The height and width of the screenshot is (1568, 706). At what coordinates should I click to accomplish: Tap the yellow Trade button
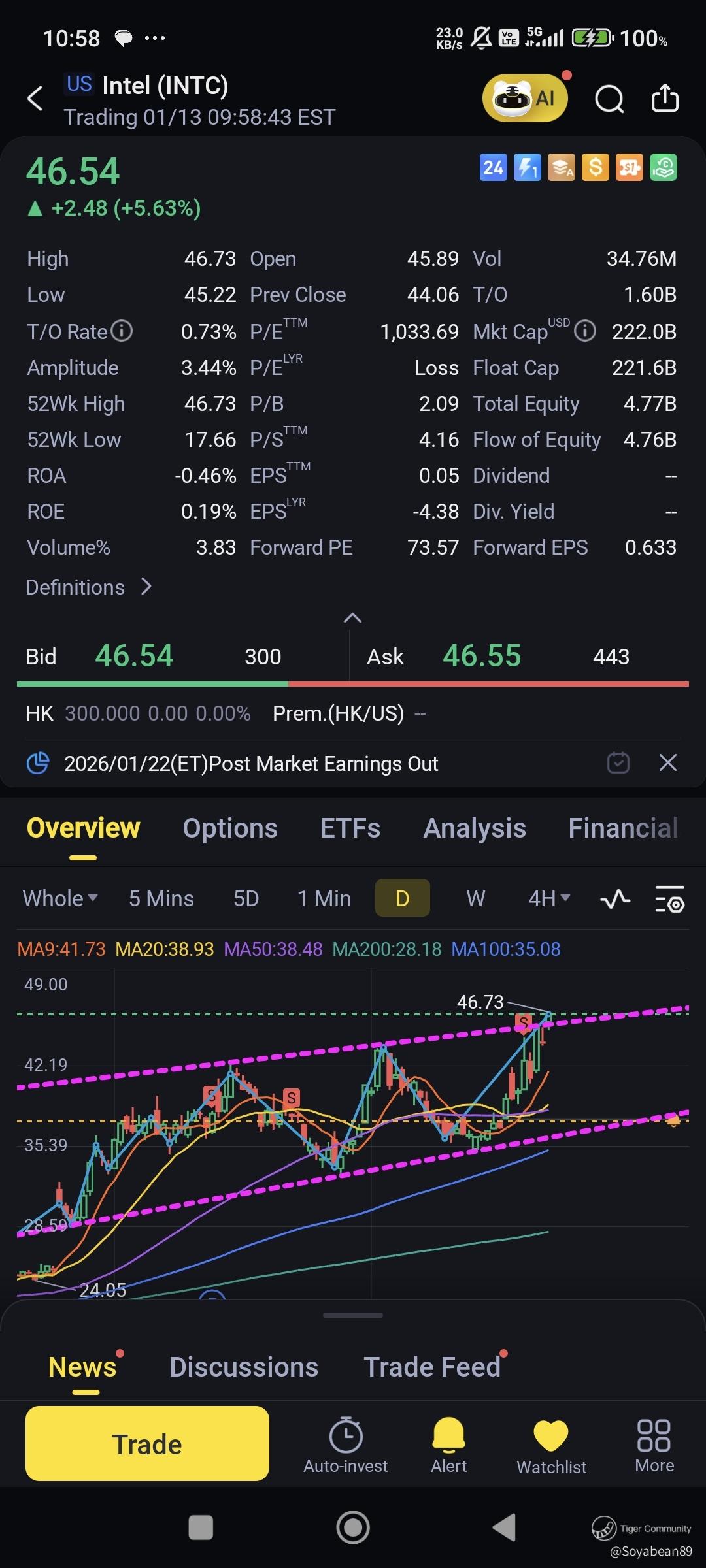[x=147, y=1444]
